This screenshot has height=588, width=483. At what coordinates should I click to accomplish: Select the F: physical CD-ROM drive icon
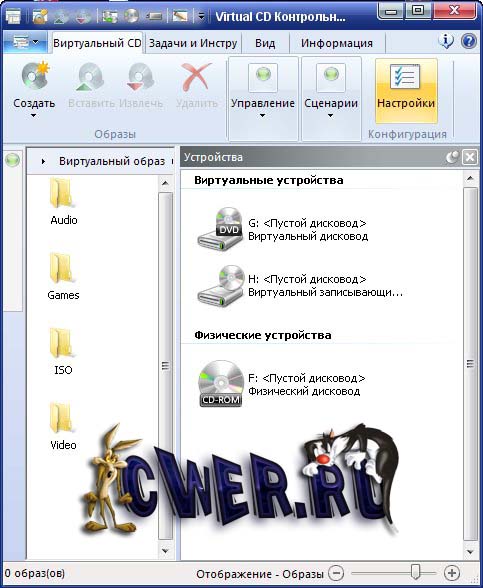click(x=220, y=384)
